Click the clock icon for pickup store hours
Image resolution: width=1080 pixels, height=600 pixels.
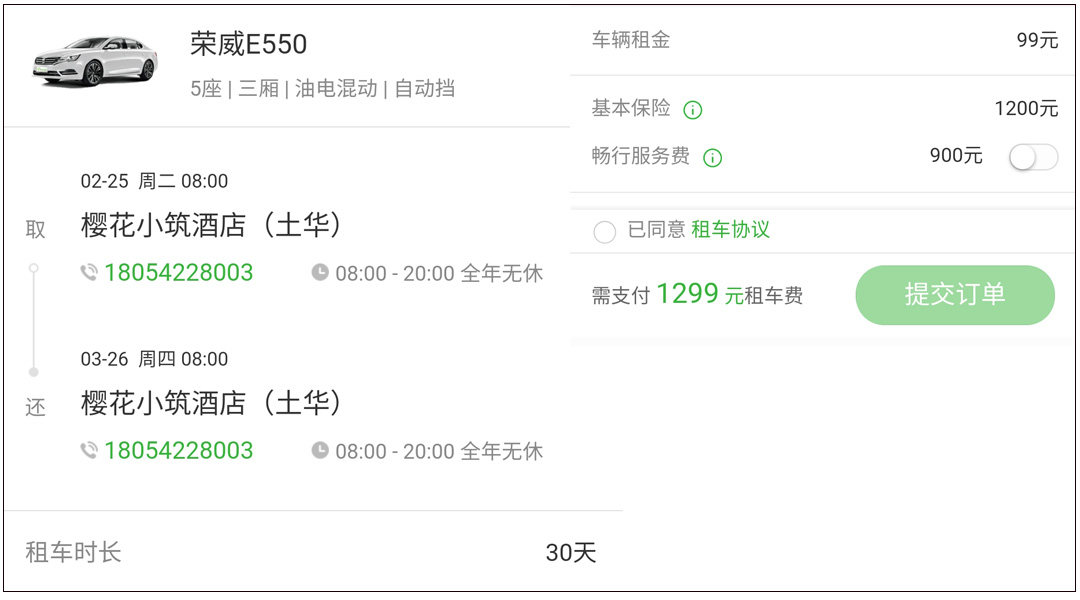coord(320,273)
